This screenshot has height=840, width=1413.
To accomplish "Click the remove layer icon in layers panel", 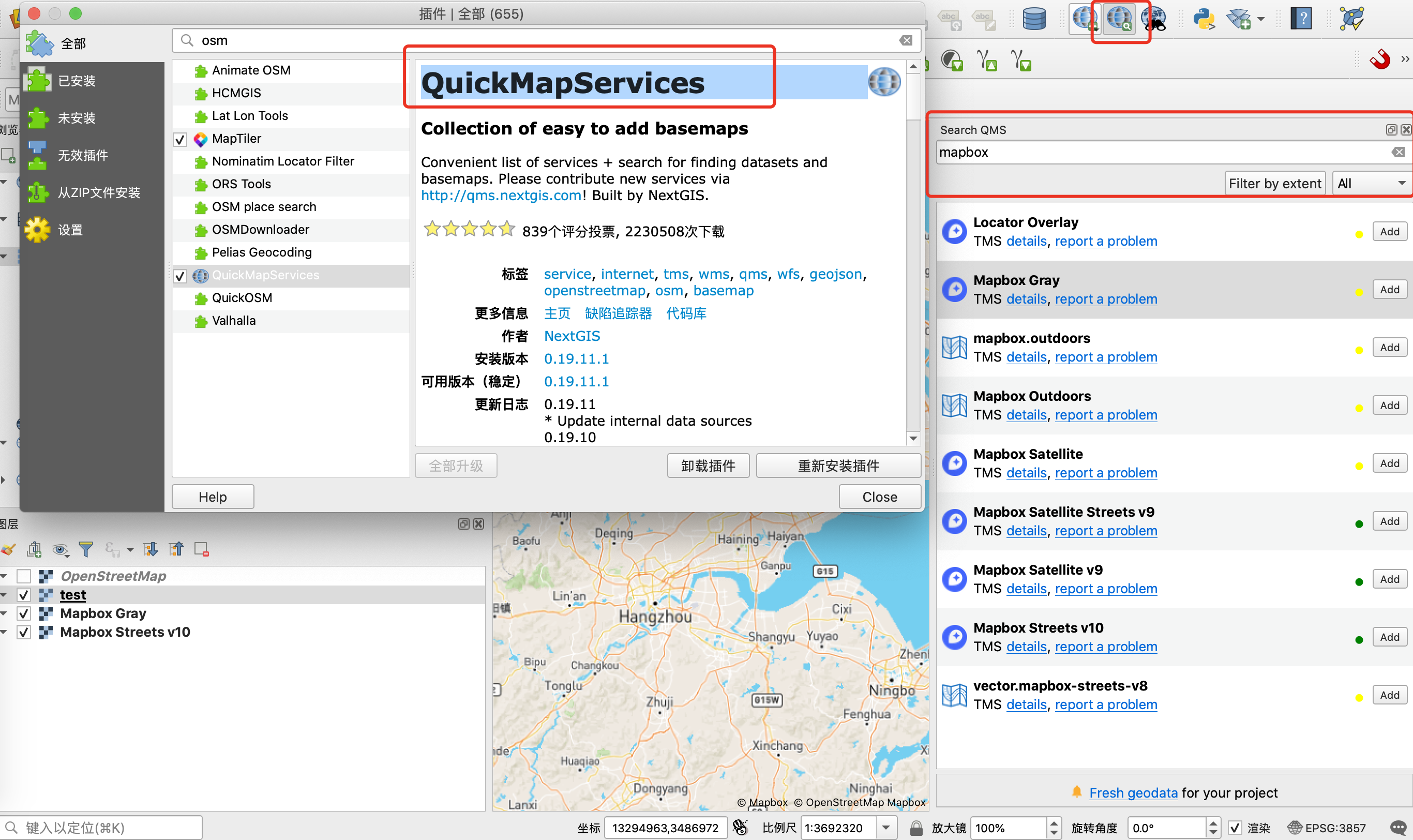I will pyautogui.click(x=202, y=548).
